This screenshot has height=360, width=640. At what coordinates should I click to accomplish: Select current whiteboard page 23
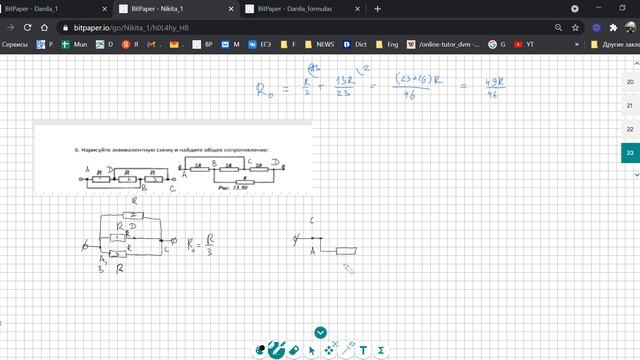(630, 153)
